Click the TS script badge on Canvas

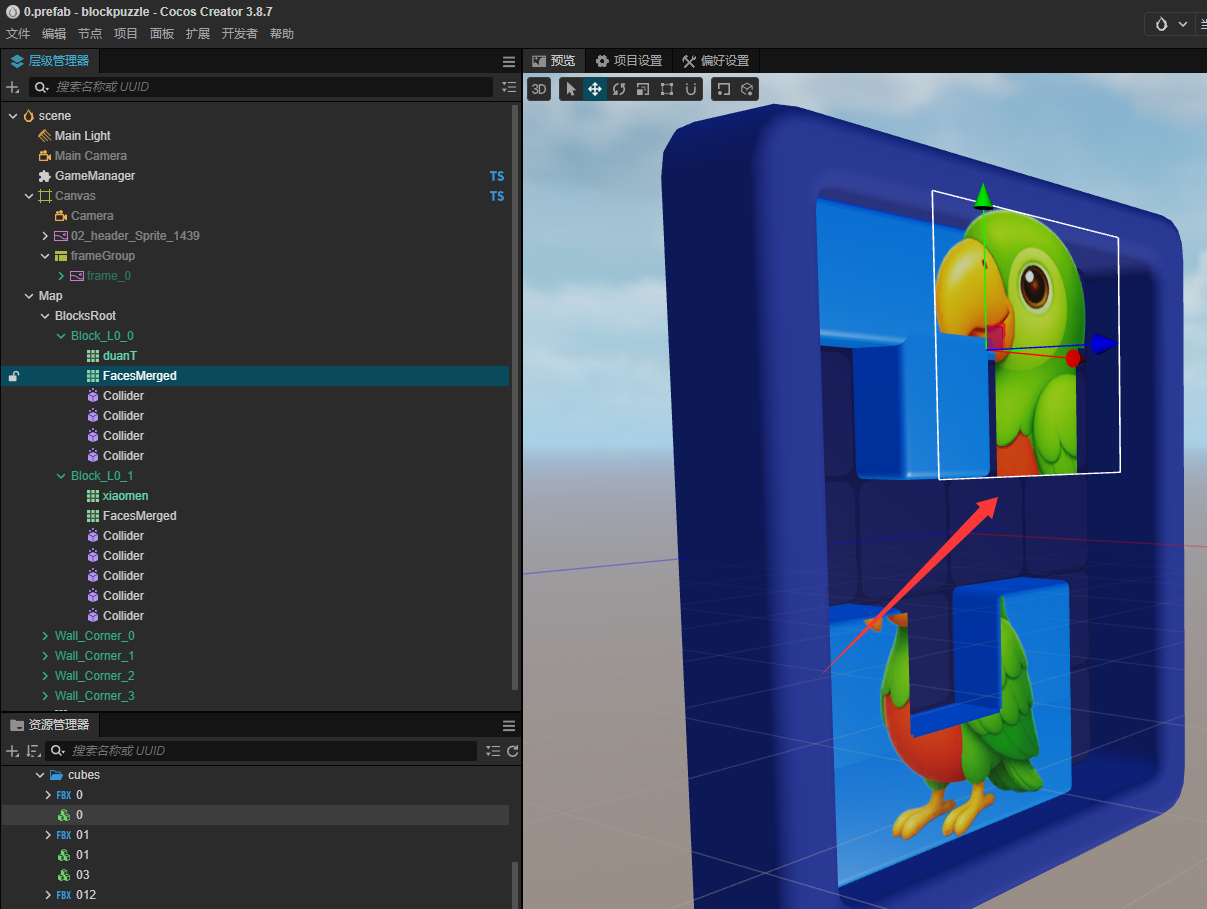coord(497,196)
